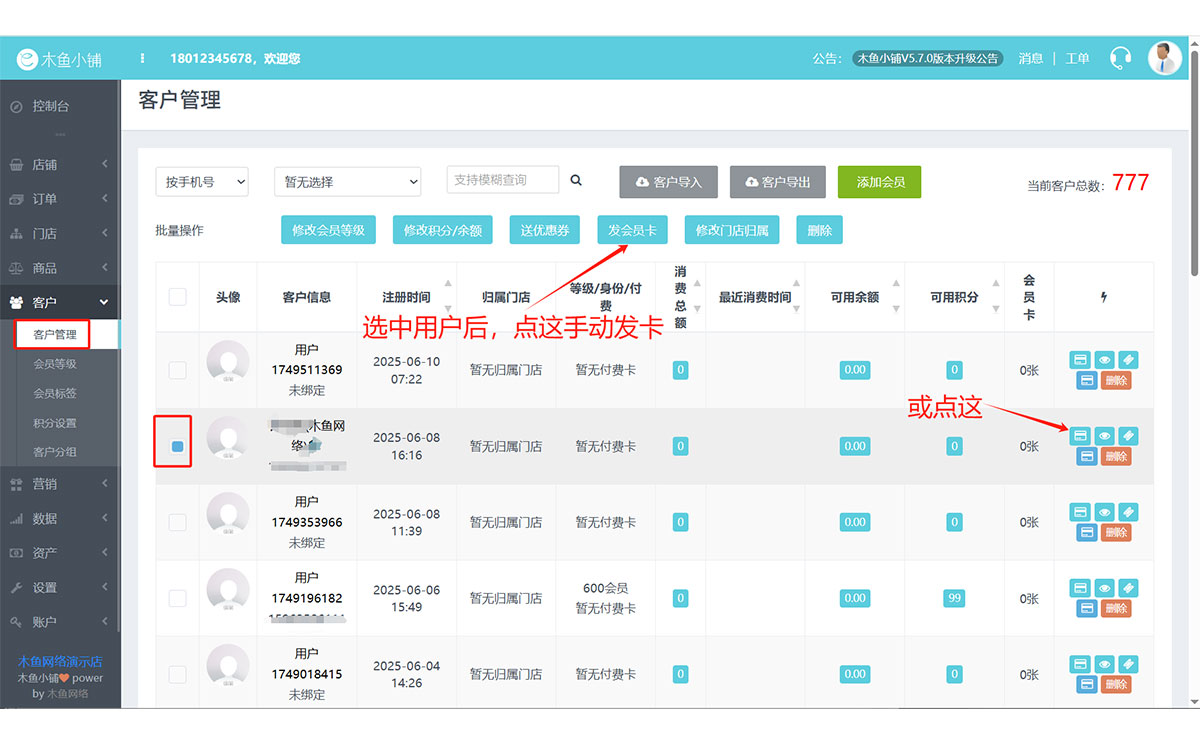The height and width of the screenshot is (745, 1200).
Task: View details of user 1749018415
Action: click(x=1104, y=664)
